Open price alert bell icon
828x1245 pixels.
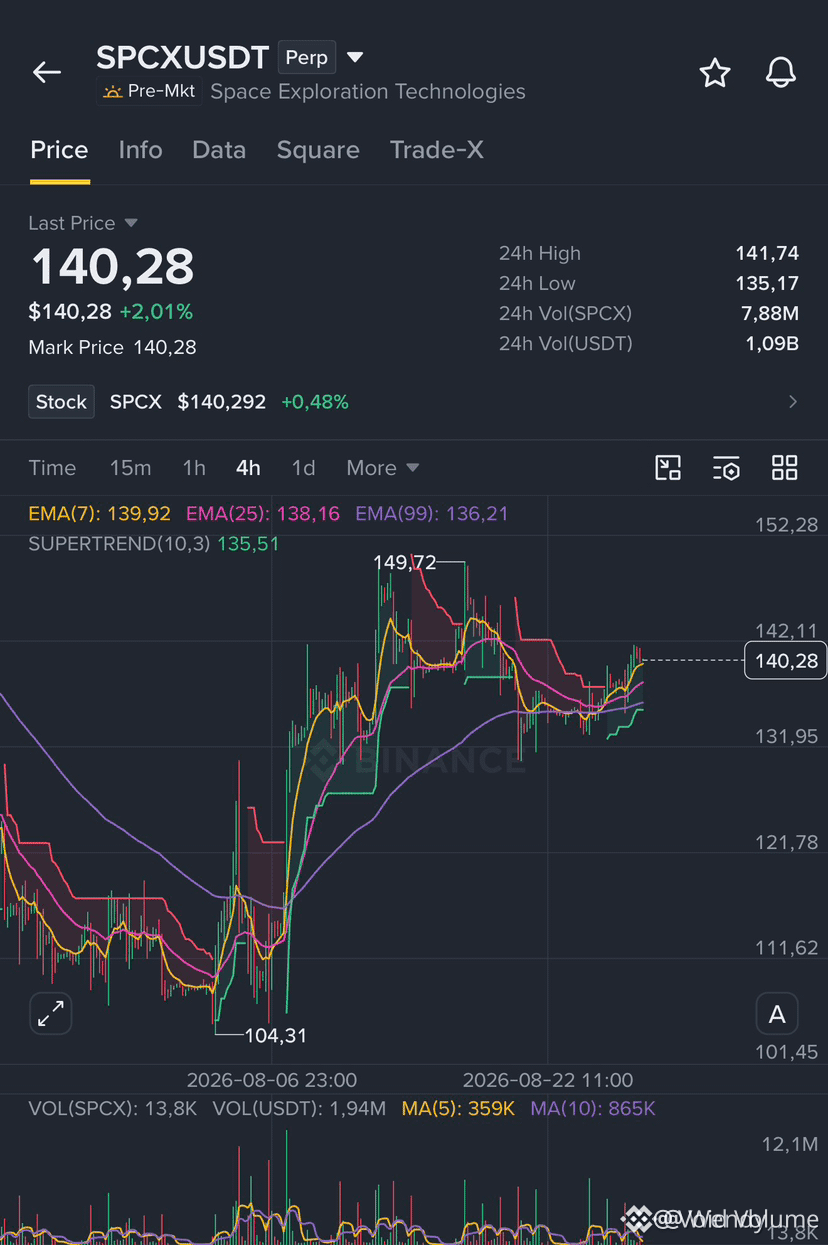pyautogui.click(x=780, y=72)
